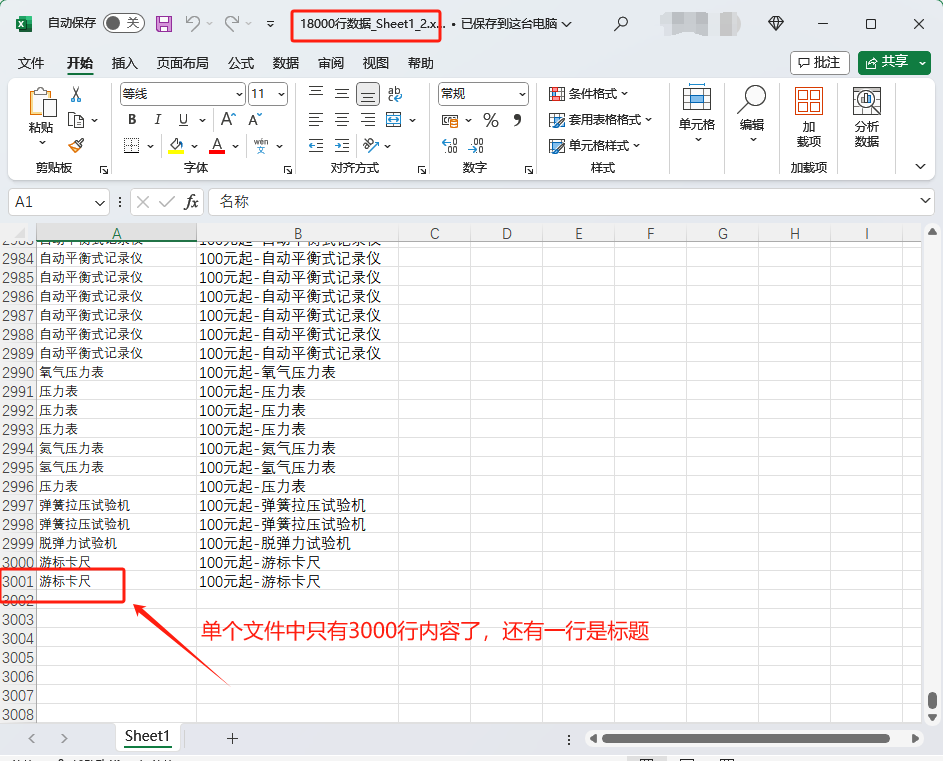
Task: Click the 批注 (Comments) button
Action: tap(820, 62)
